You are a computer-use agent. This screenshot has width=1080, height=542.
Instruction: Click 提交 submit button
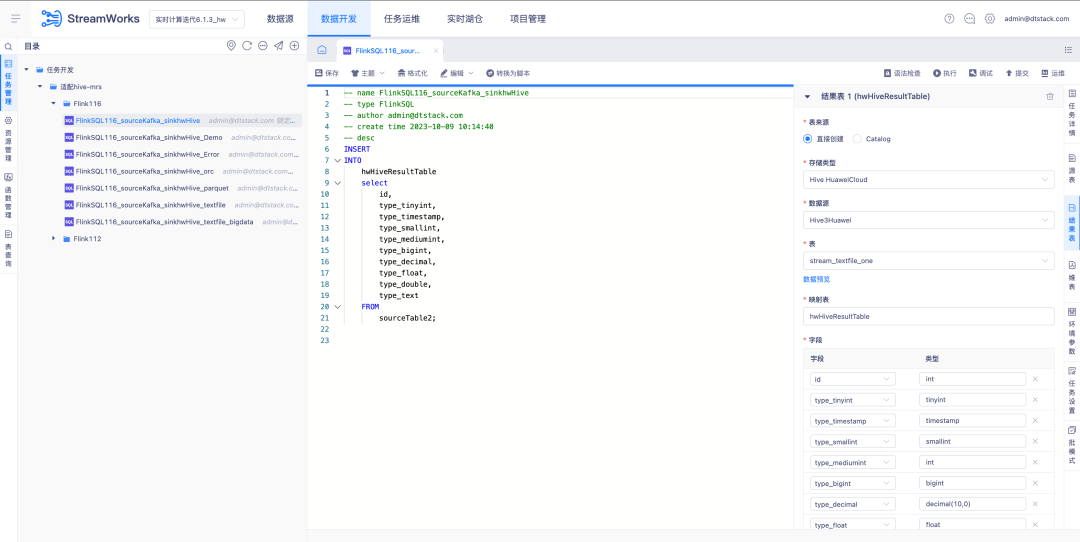pos(1017,72)
